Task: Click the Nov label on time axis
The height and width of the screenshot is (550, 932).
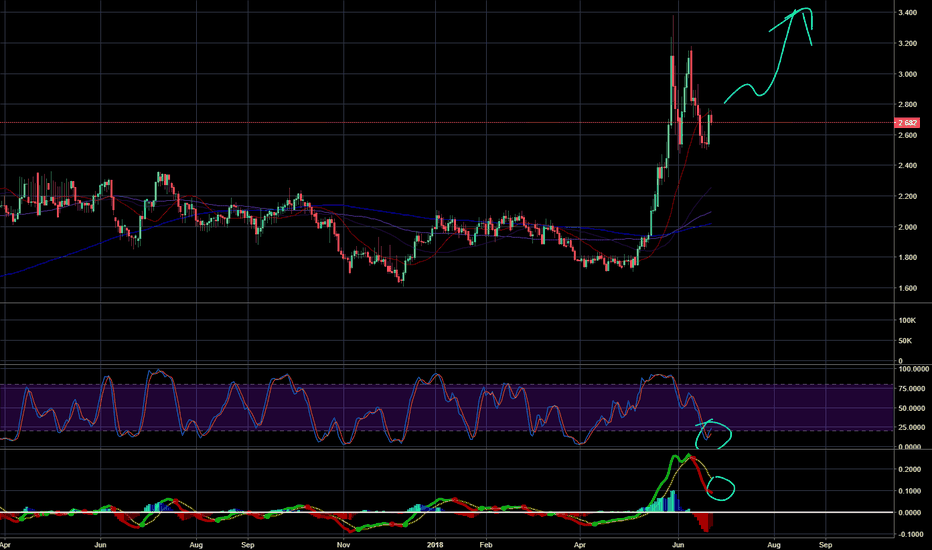Action: point(343,545)
